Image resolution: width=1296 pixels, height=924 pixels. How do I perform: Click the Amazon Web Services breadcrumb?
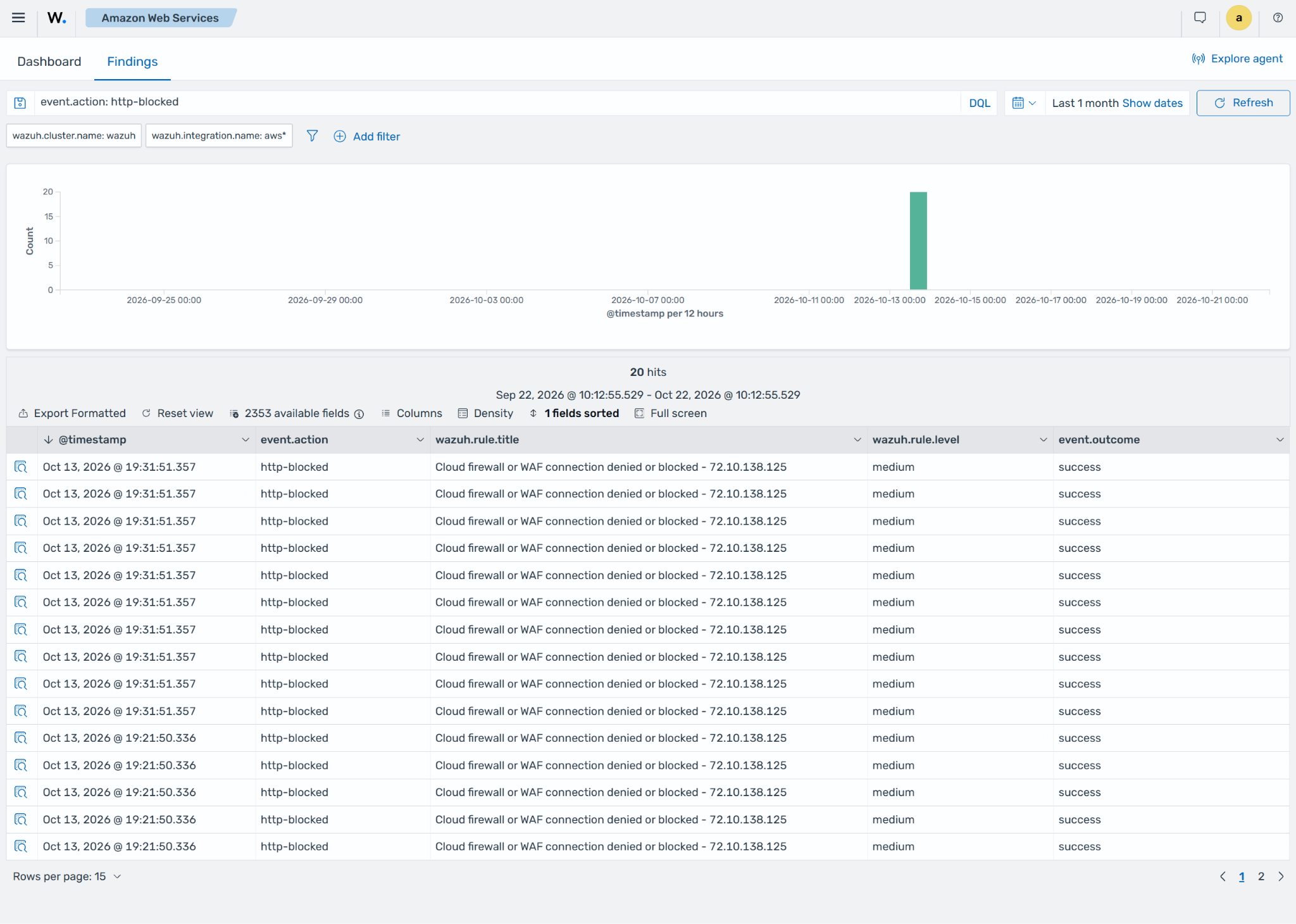point(160,18)
